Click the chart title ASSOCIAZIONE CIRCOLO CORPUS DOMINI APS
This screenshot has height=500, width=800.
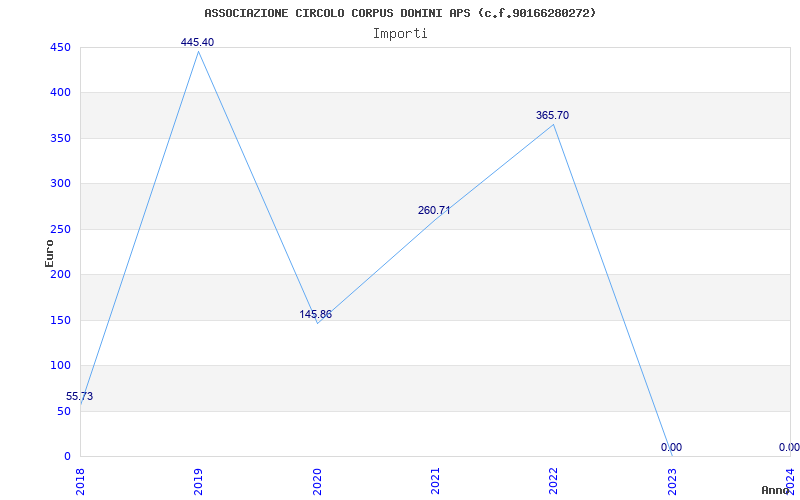(x=400, y=13)
